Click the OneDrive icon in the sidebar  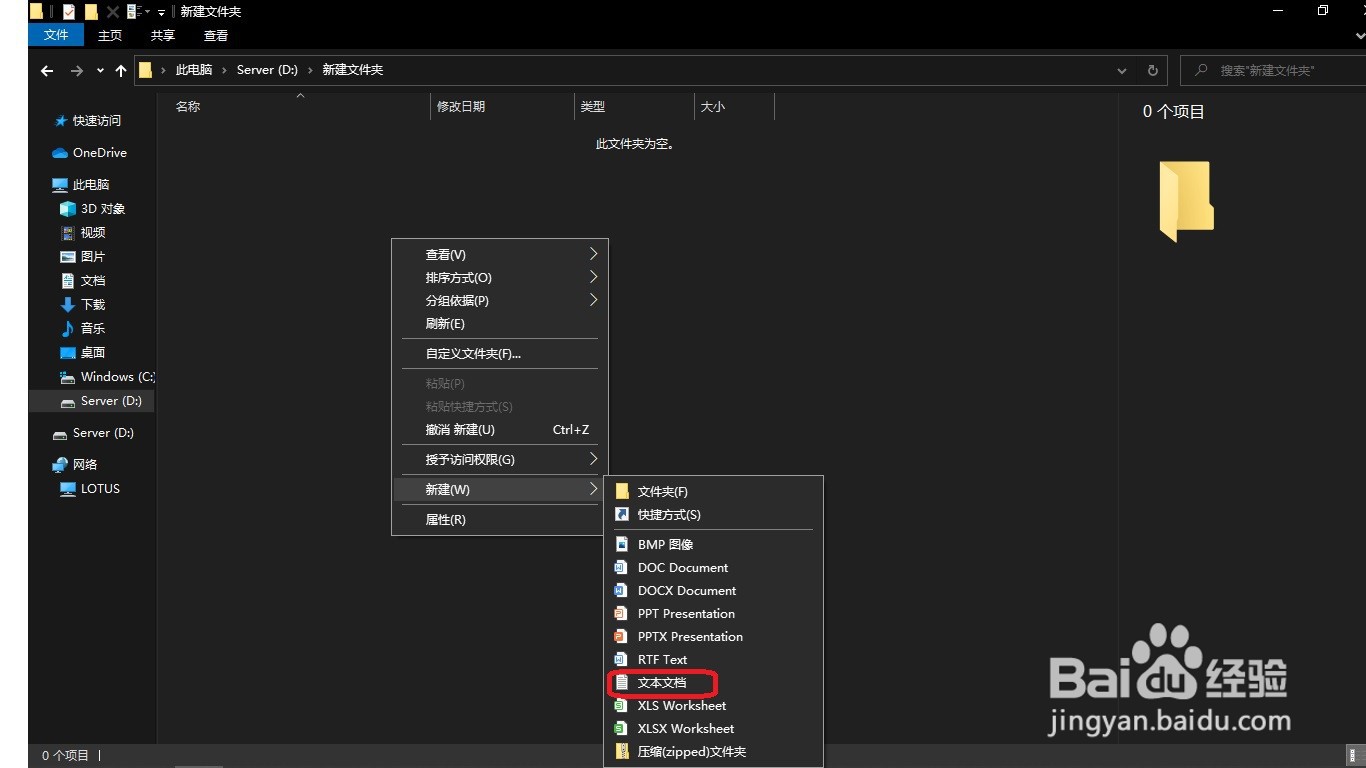(61, 152)
